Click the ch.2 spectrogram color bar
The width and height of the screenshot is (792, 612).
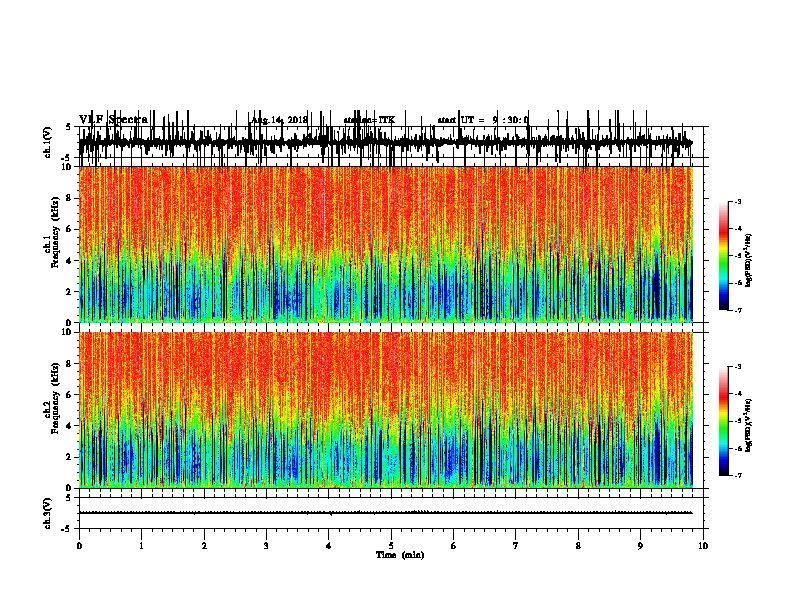coord(724,421)
